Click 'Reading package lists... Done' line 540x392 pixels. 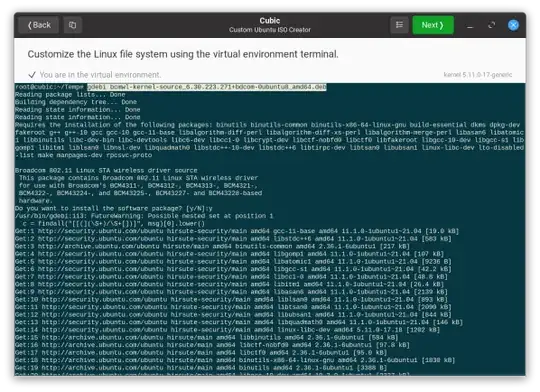[70, 94]
